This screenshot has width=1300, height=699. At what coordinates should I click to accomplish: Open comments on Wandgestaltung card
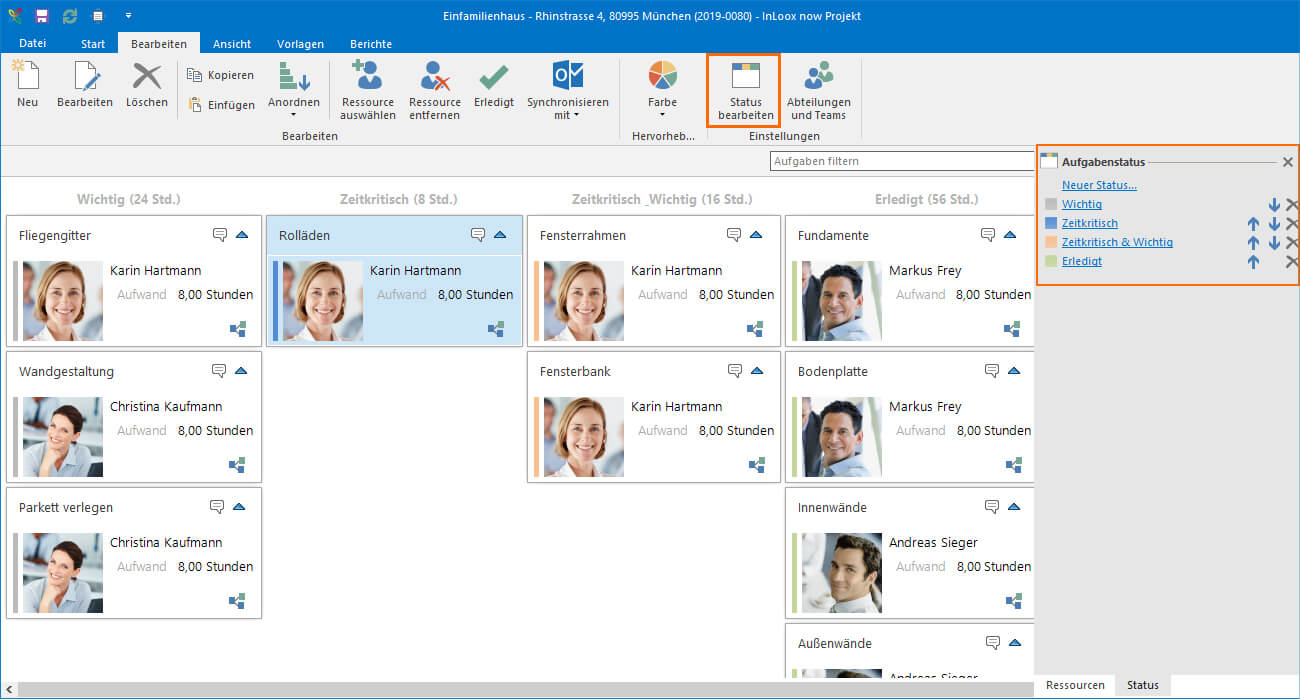tap(220, 371)
